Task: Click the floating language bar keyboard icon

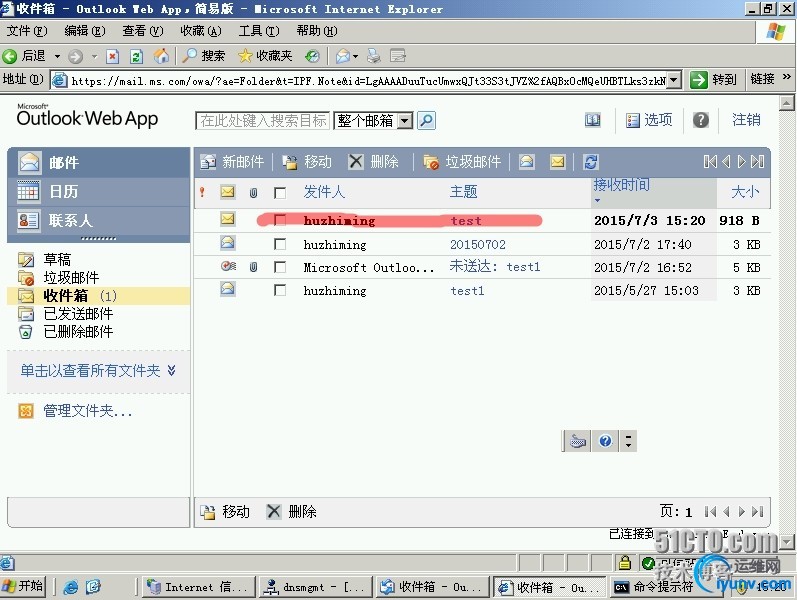Action: click(x=578, y=441)
